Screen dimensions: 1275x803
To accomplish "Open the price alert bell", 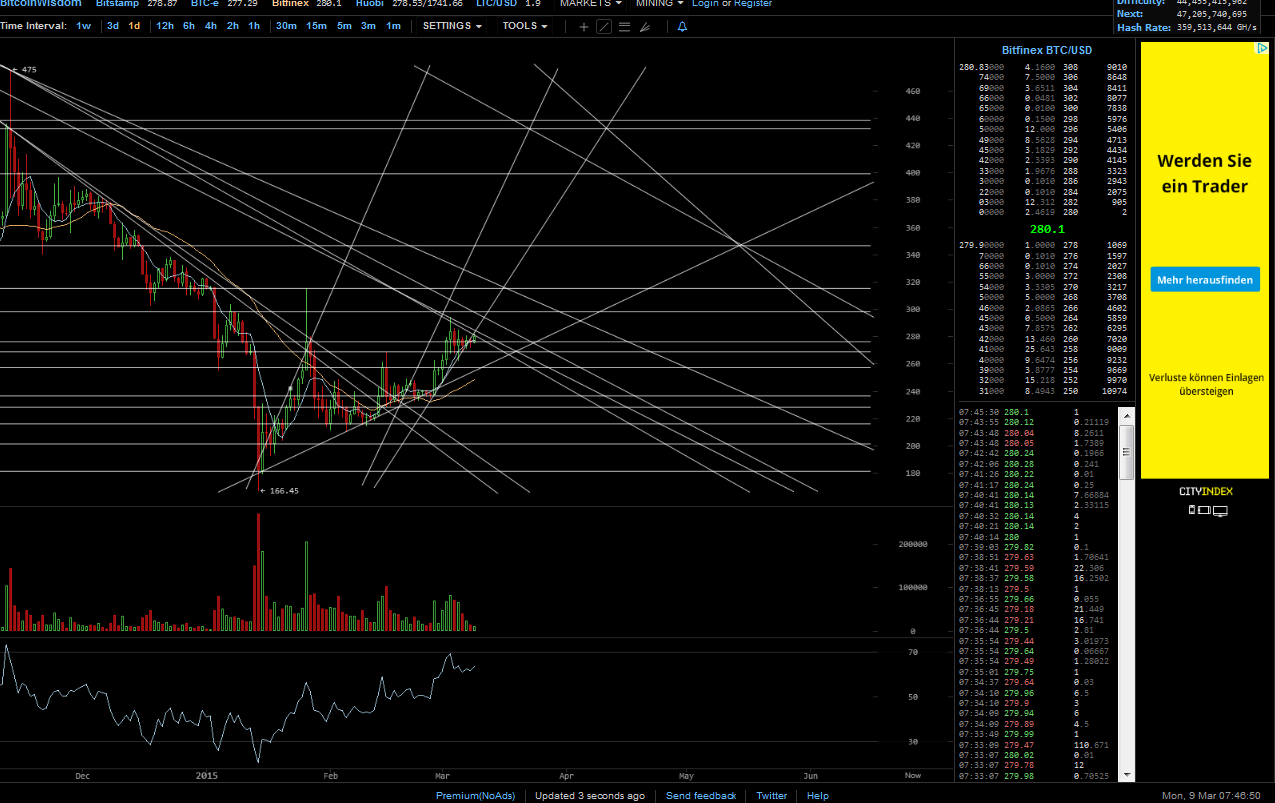I will click(682, 26).
